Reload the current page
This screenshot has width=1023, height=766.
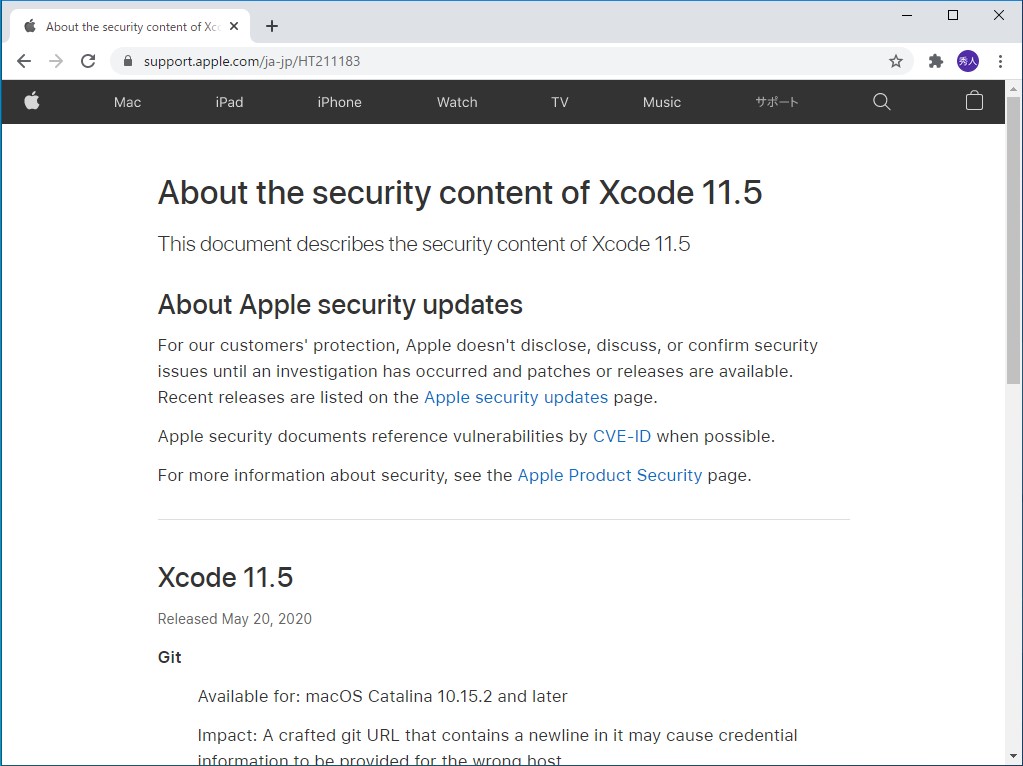coord(88,60)
